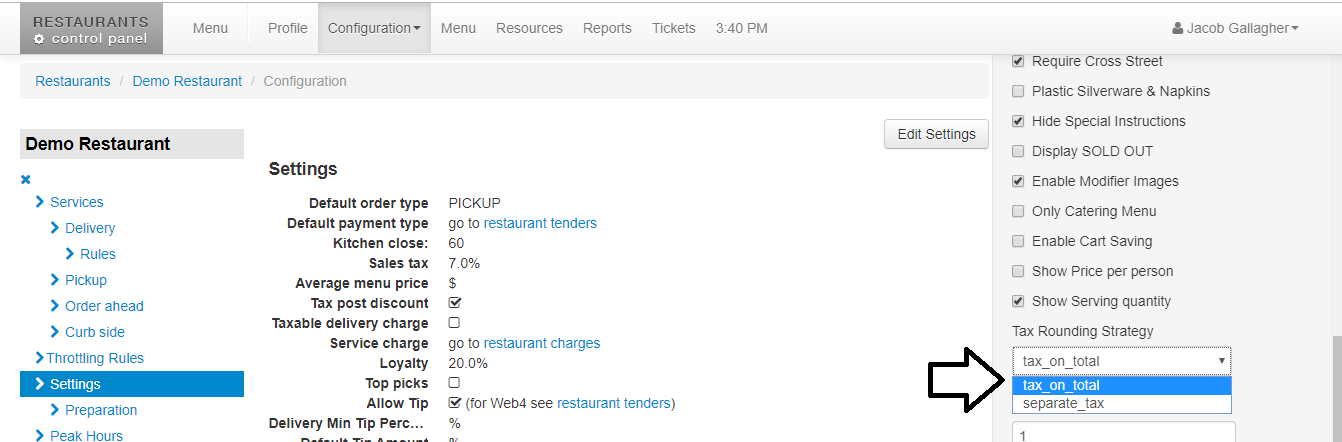Check the Display SOLD OUT option

coord(1018,151)
